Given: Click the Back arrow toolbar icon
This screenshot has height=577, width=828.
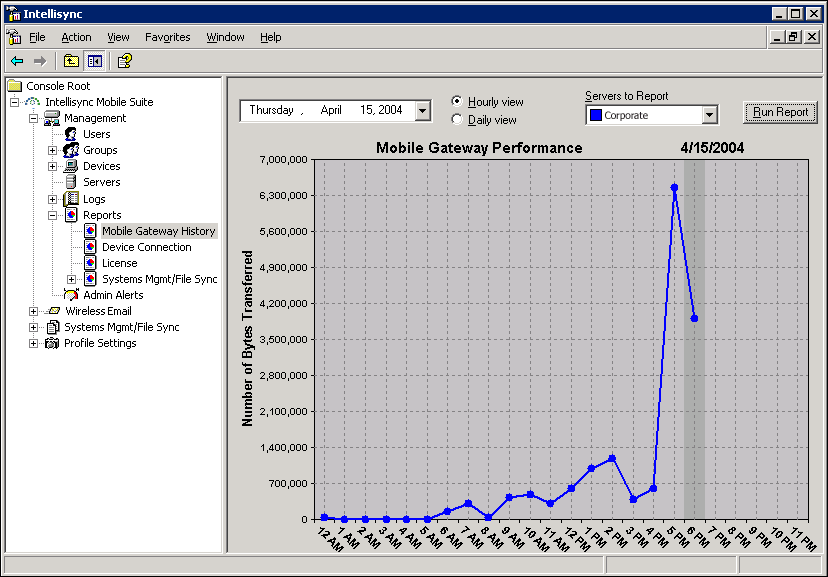Looking at the screenshot, I should click(17, 61).
